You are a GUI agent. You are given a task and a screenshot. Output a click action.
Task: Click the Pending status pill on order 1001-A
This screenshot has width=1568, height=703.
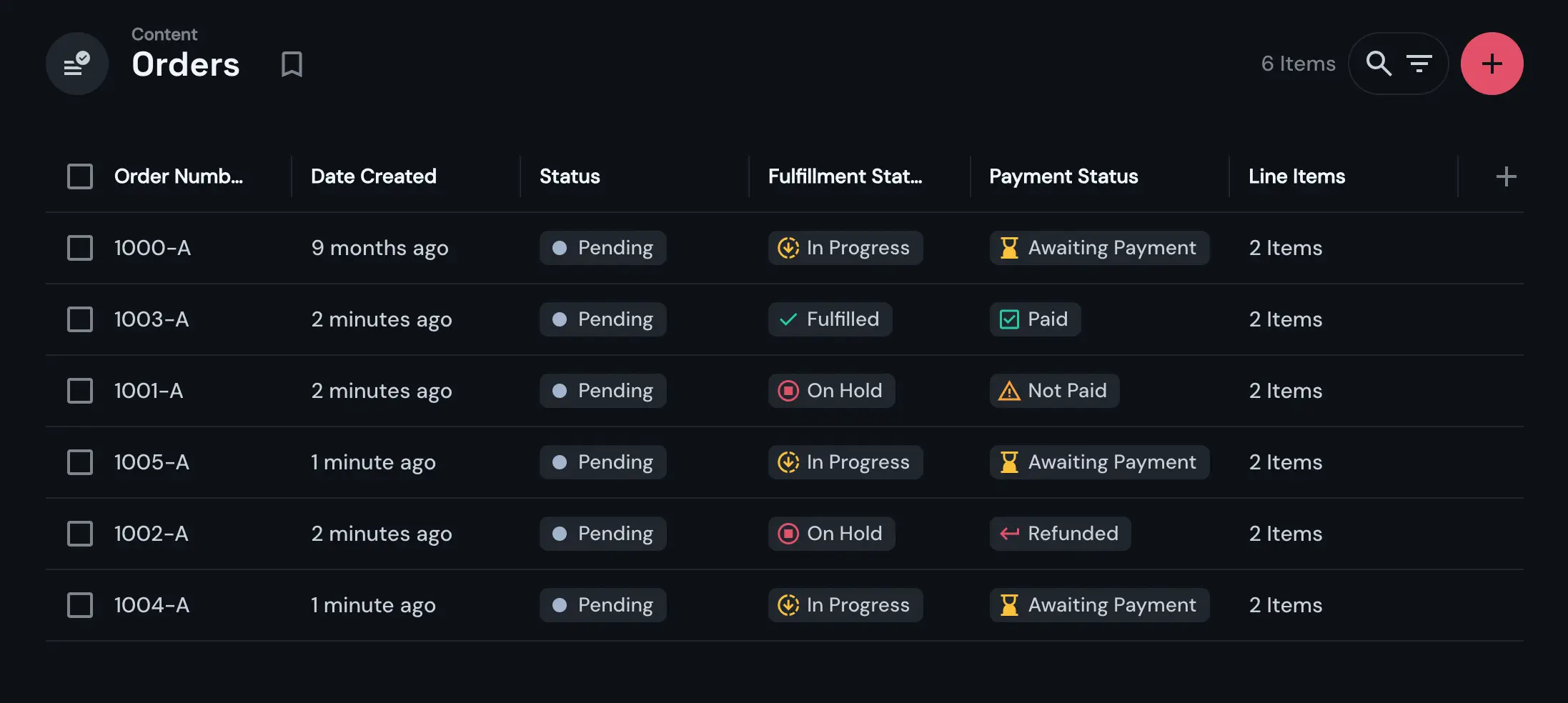602,391
